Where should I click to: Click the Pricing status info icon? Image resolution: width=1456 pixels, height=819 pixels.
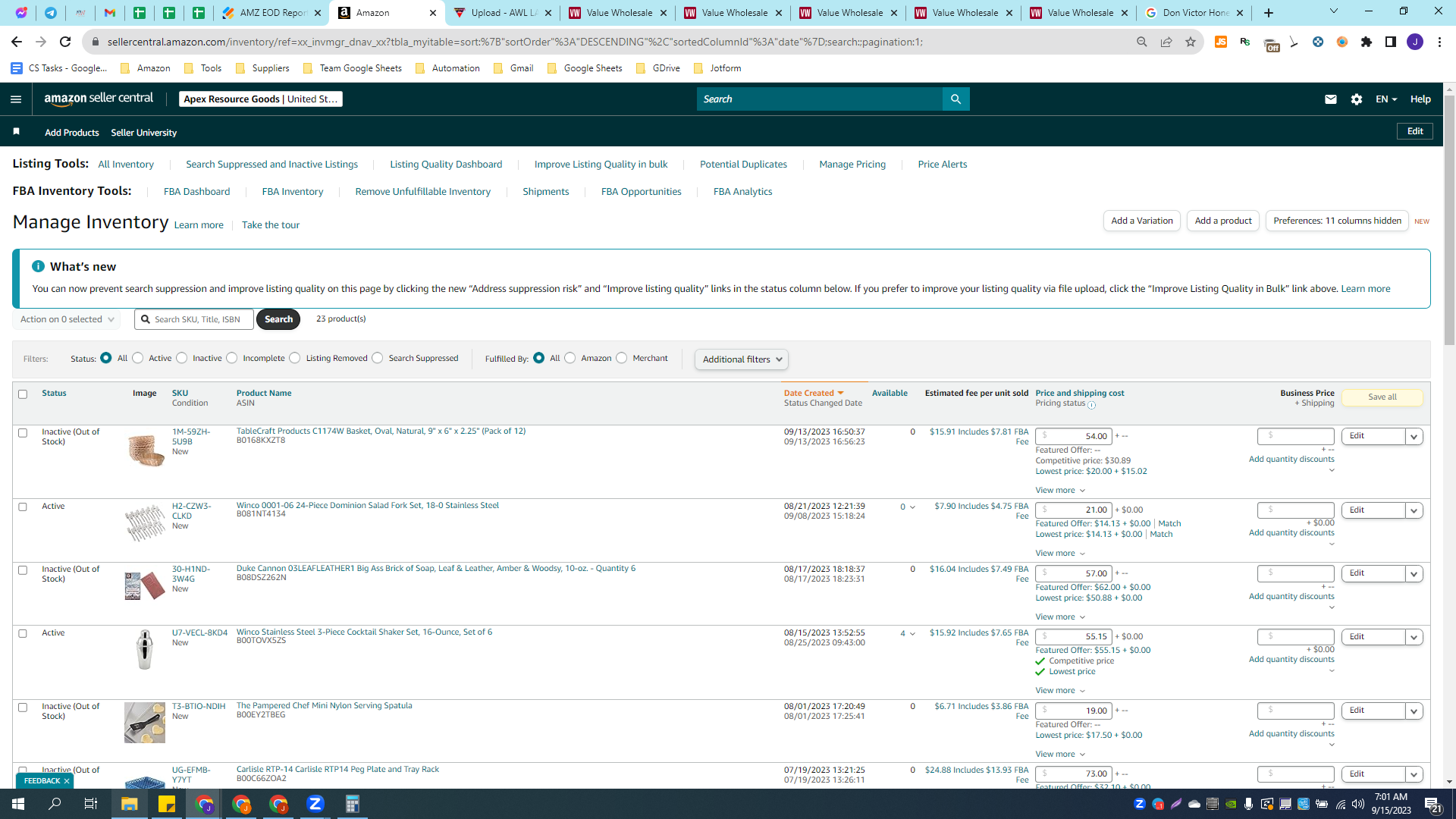pyautogui.click(x=1092, y=405)
